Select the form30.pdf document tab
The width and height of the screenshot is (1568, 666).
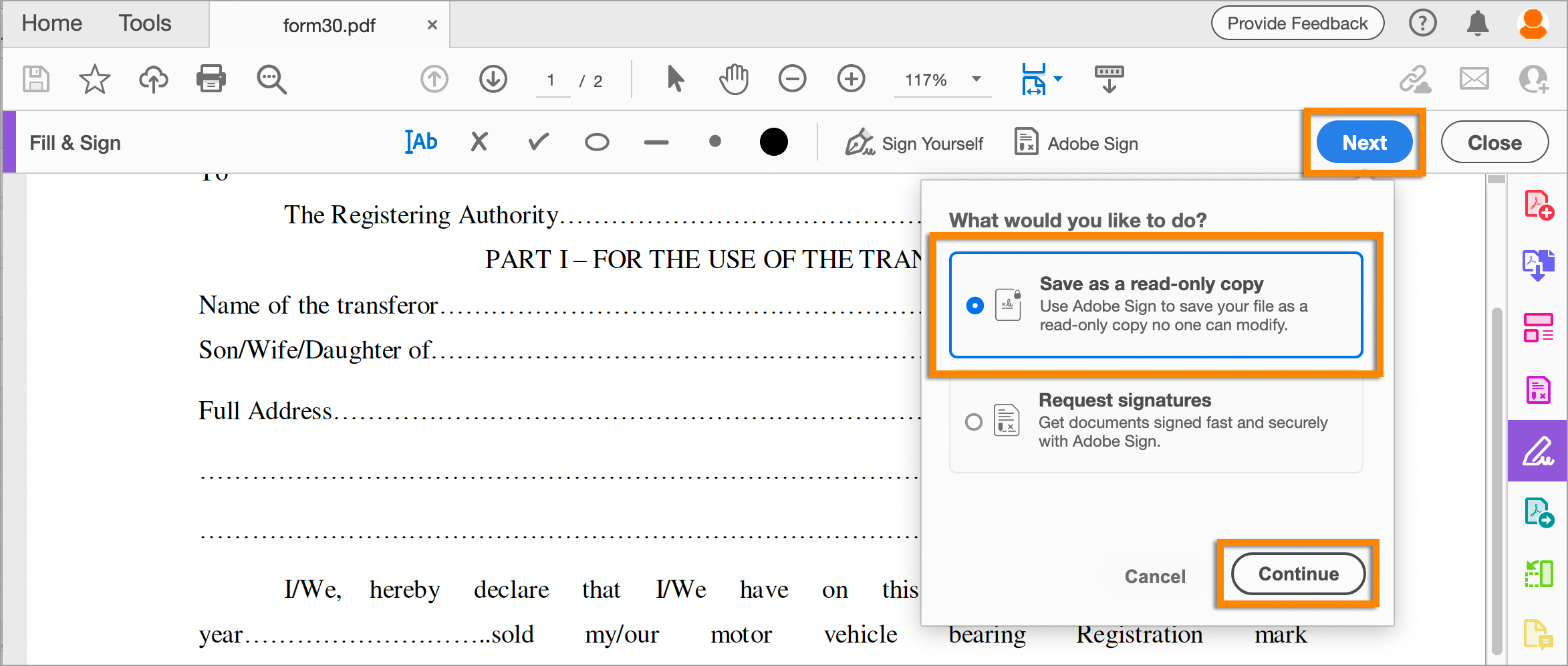[x=330, y=25]
